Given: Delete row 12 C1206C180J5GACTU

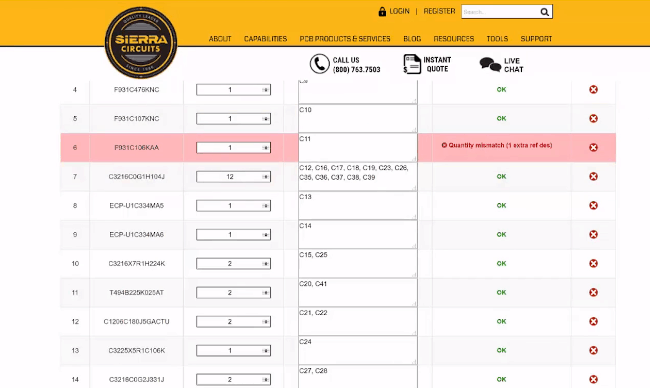Looking at the screenshot, I should pyautogui.click(x=593, y=322).
